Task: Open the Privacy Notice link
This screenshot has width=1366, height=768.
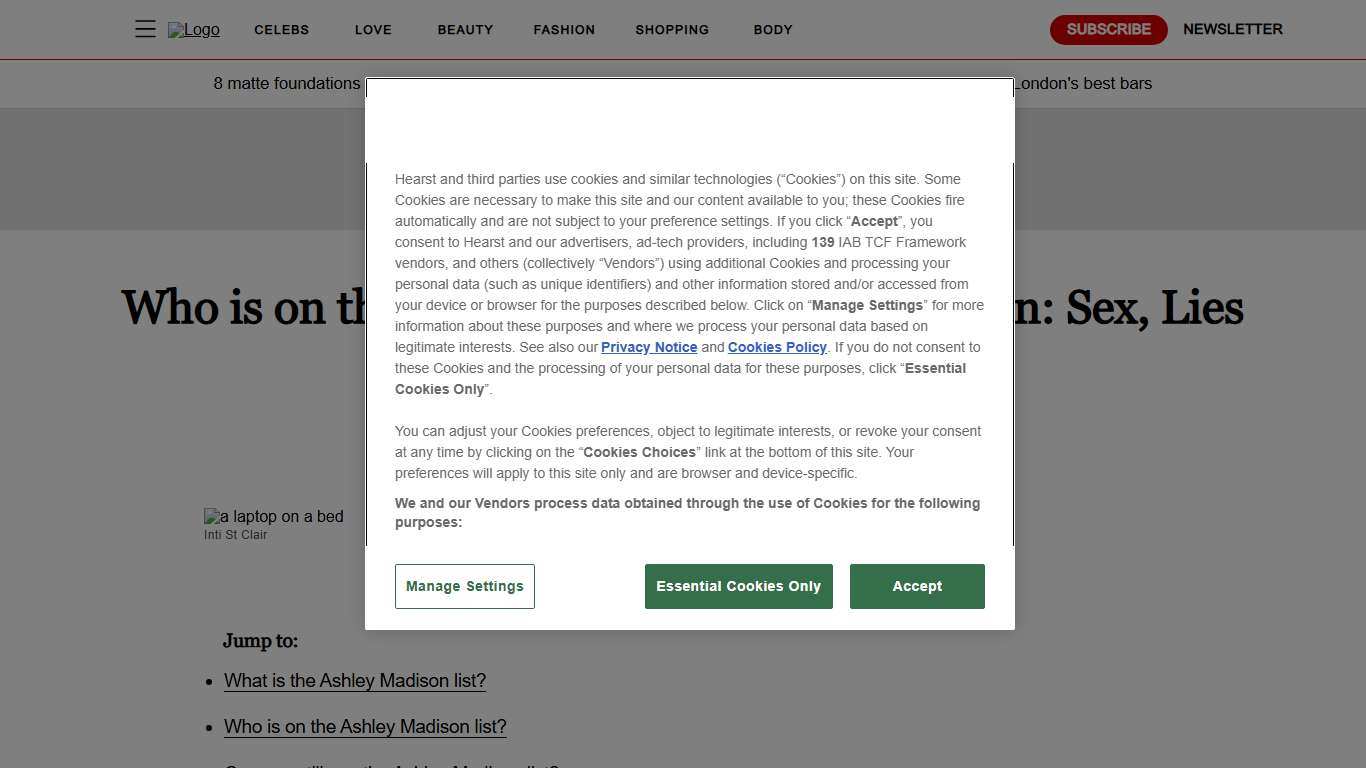Action: click(x=648, y=347)
